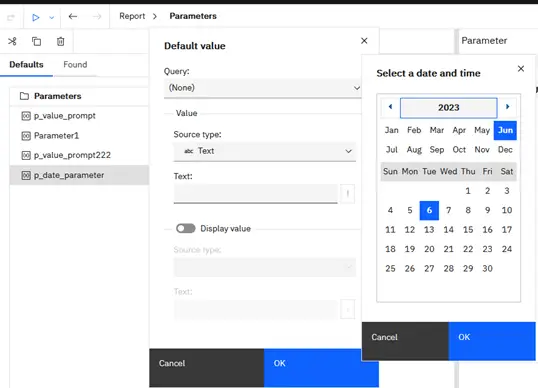
Task: Click the button beside the Text field
Action: pyautogui.click(x=348, y=194)
